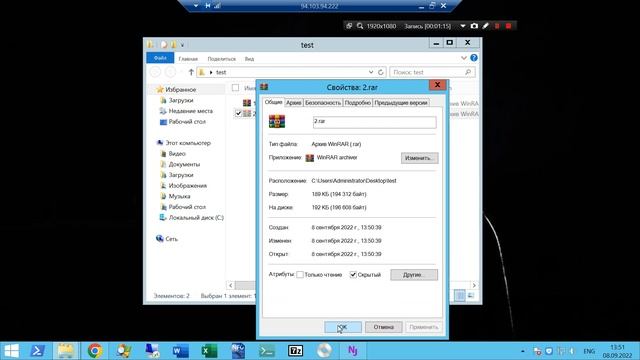
Task: Open the address bar history dropdown
Action: [x=371, y=72]
